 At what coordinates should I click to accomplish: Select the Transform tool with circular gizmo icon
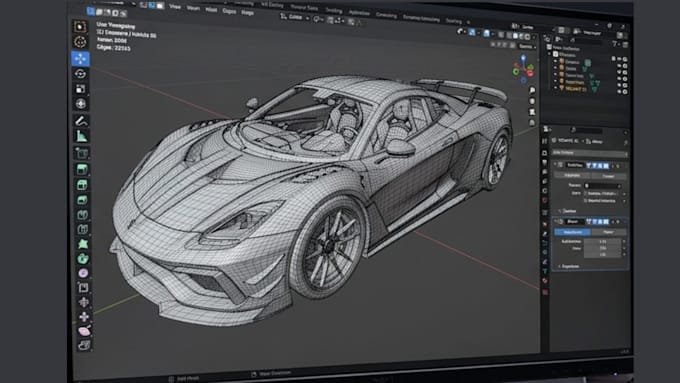point(81,104)
